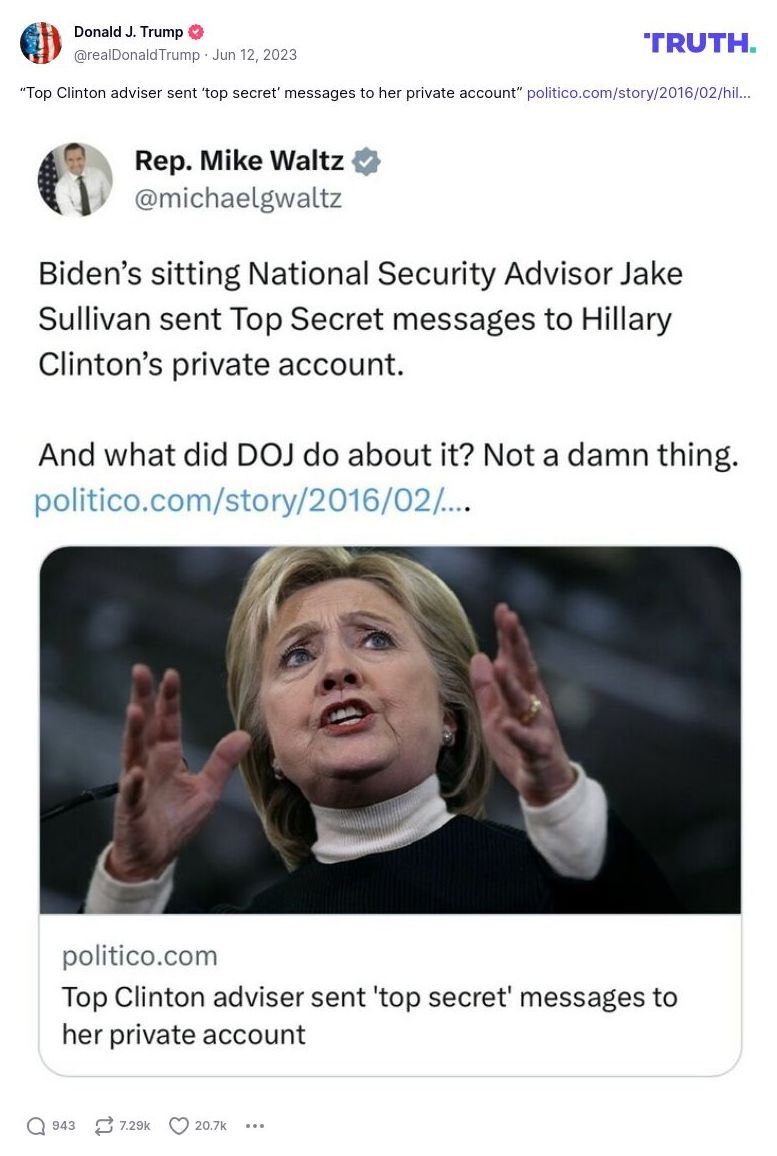Image resolution: width=777 pixels, height=1156 pixels.
Task: Click the article headline about top secret messages
Action: 369,1014
